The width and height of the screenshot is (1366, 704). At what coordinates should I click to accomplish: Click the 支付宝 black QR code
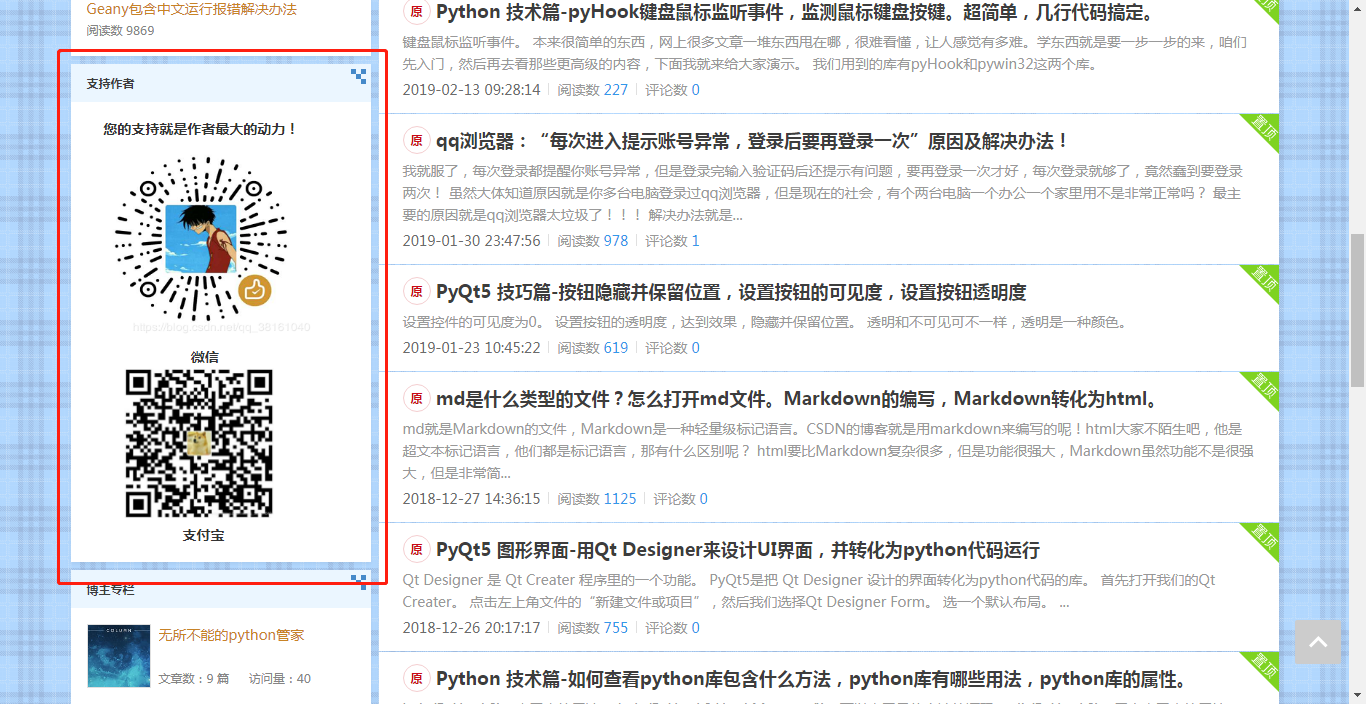tap(199, 444)
